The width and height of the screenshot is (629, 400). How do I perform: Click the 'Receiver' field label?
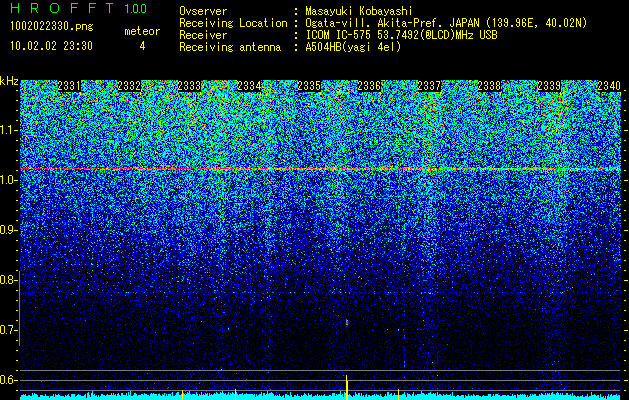tap(203, 35)
